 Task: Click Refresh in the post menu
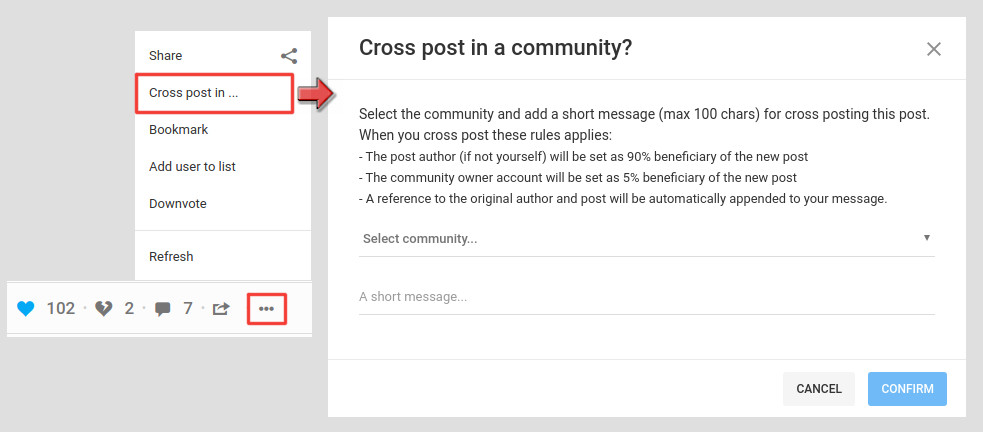(171, 257)
